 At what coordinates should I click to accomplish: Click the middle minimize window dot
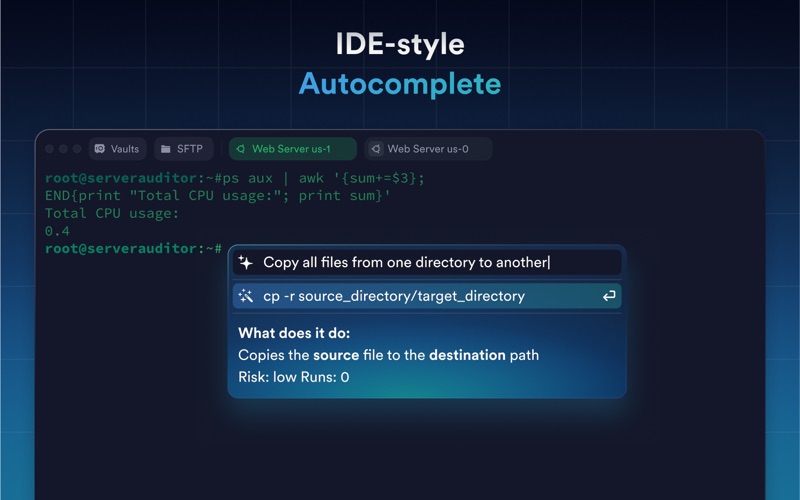pos(63,149)
